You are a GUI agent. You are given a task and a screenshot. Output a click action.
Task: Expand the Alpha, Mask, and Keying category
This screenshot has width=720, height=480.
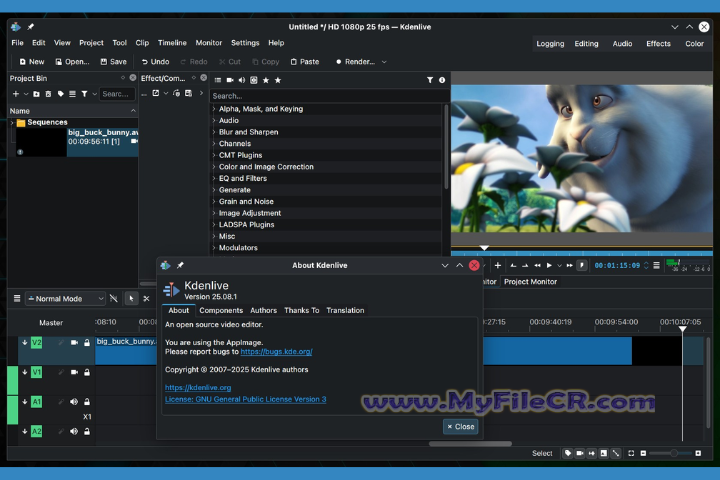click(x=214, y=109)
